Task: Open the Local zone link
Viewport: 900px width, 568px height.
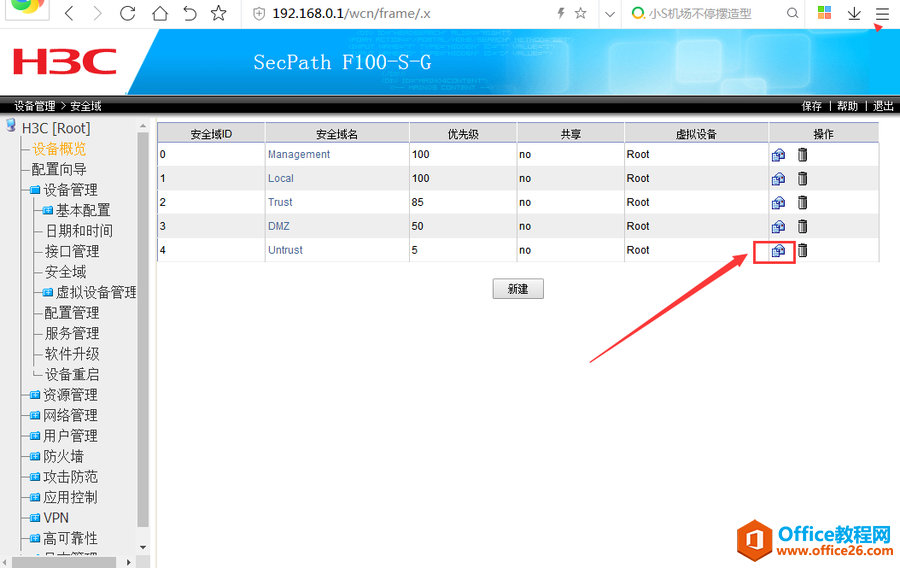Action: (x=281, y=178)
